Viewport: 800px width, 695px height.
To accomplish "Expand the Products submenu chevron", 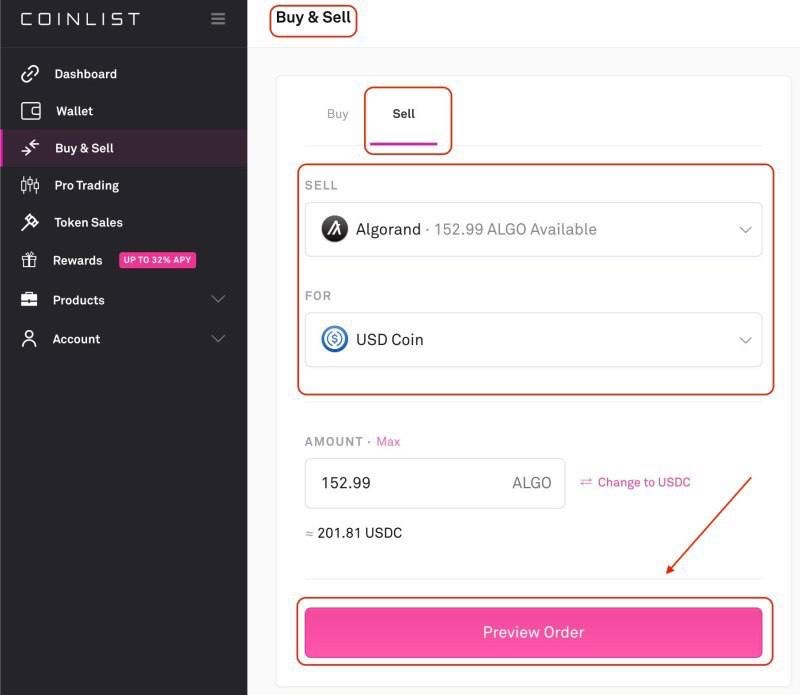I will coord(218,300).
